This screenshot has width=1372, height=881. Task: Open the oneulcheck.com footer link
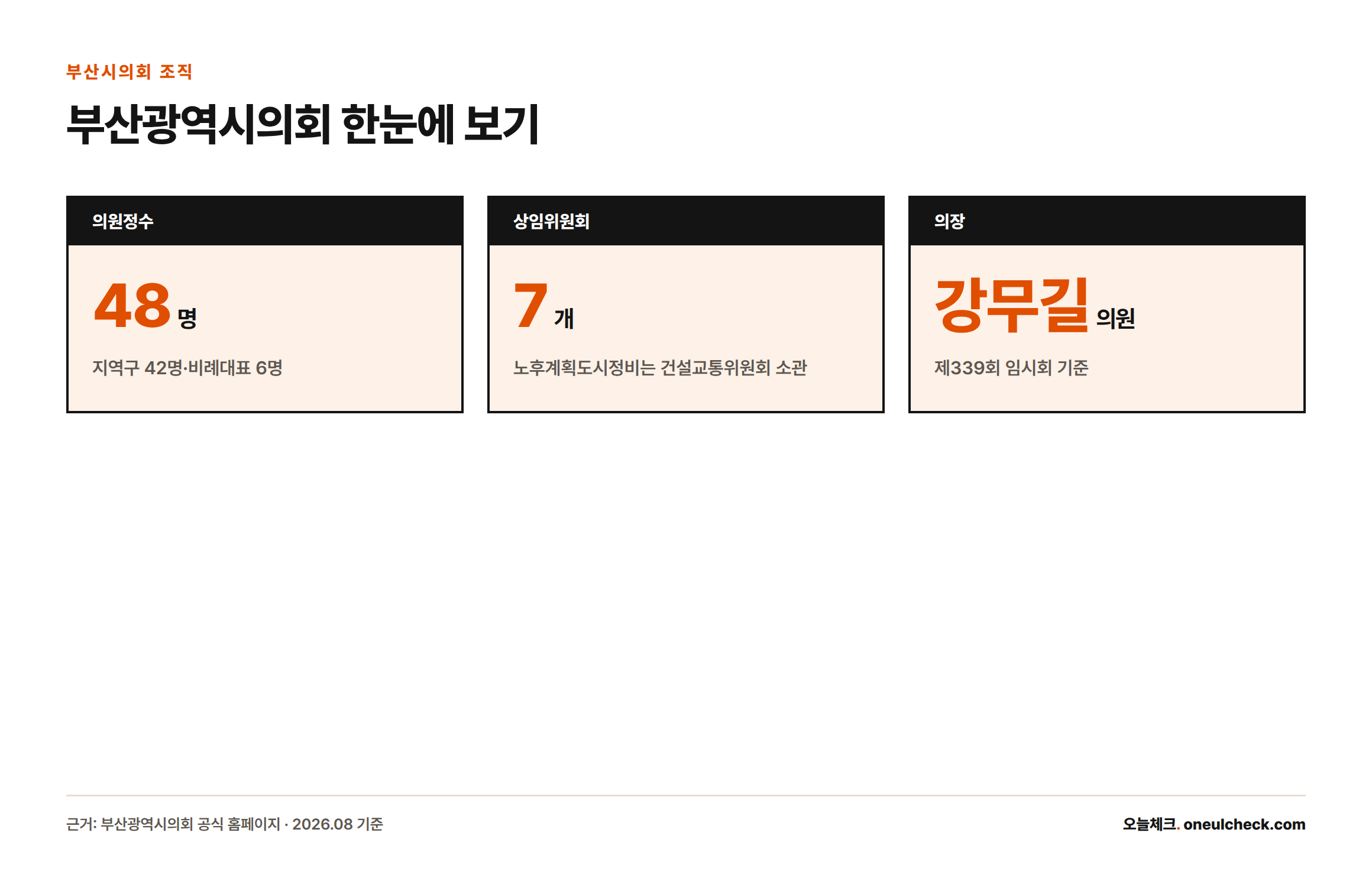point(1244,824)
